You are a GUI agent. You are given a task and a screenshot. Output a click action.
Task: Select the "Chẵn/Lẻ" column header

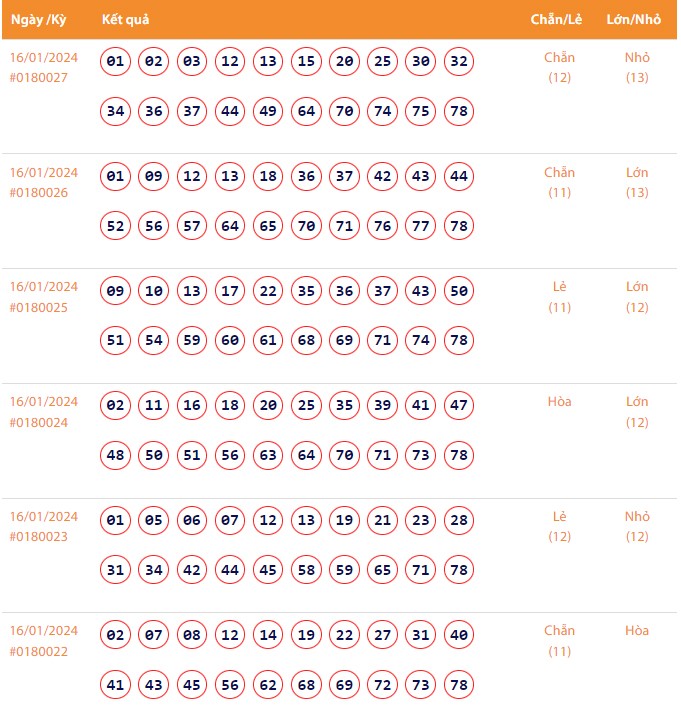coord(559,20)
